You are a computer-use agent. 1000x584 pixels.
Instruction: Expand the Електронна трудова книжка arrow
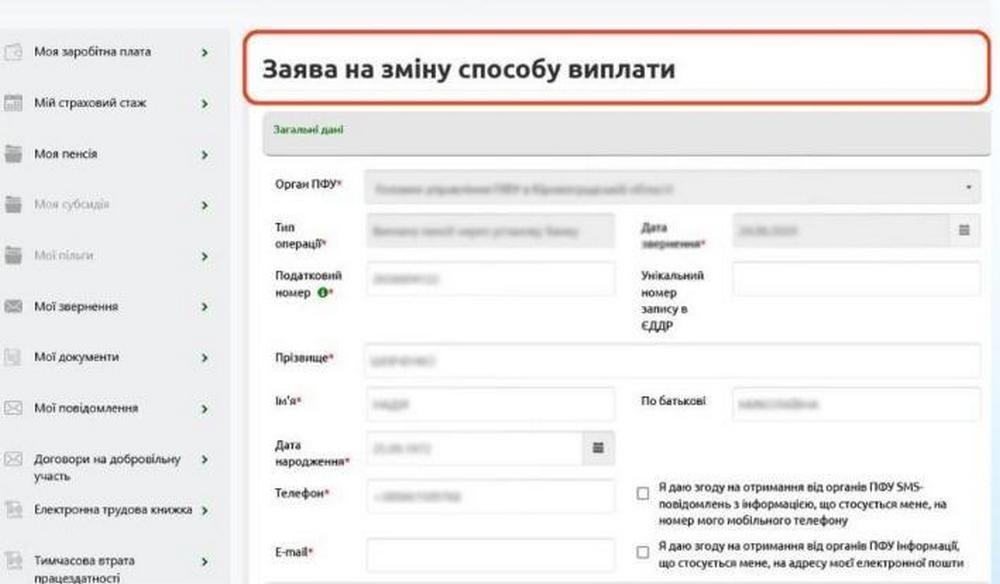click(204, 510)
